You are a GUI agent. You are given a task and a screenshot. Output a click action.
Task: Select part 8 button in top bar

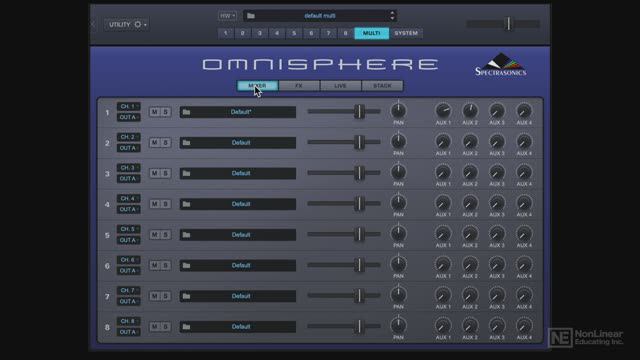345,33
